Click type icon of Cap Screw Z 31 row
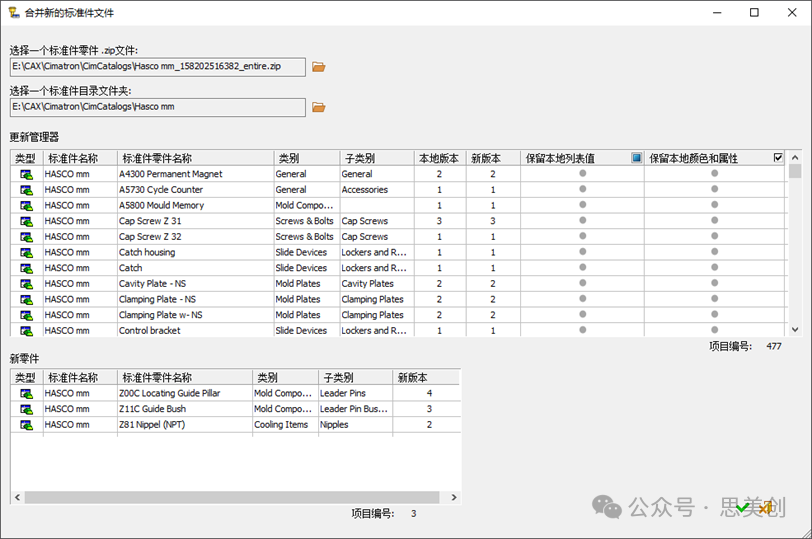The width and height of the screenshot is (812, 539). pyautogui.click(x=26, y=221)
